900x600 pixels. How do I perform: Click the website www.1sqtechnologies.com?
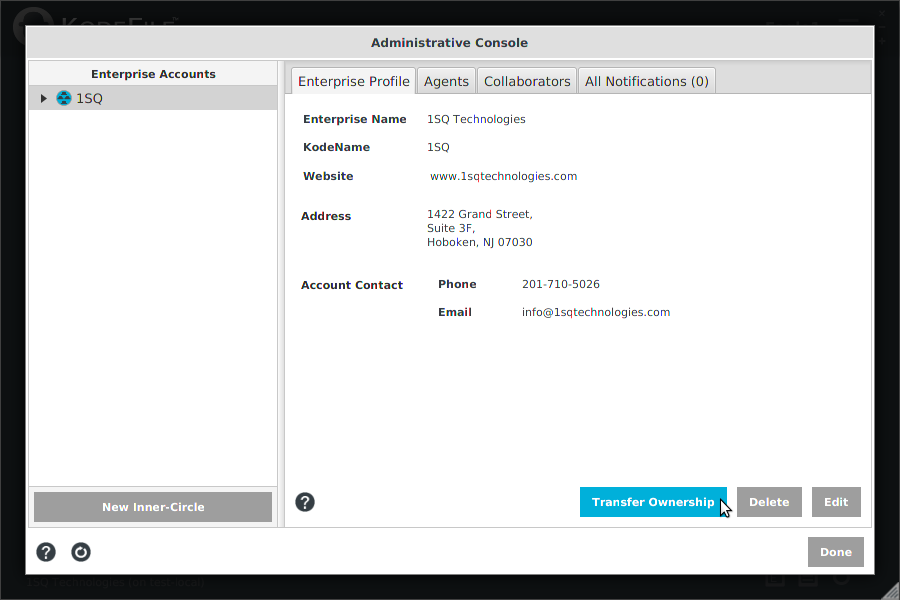point(503,176)
